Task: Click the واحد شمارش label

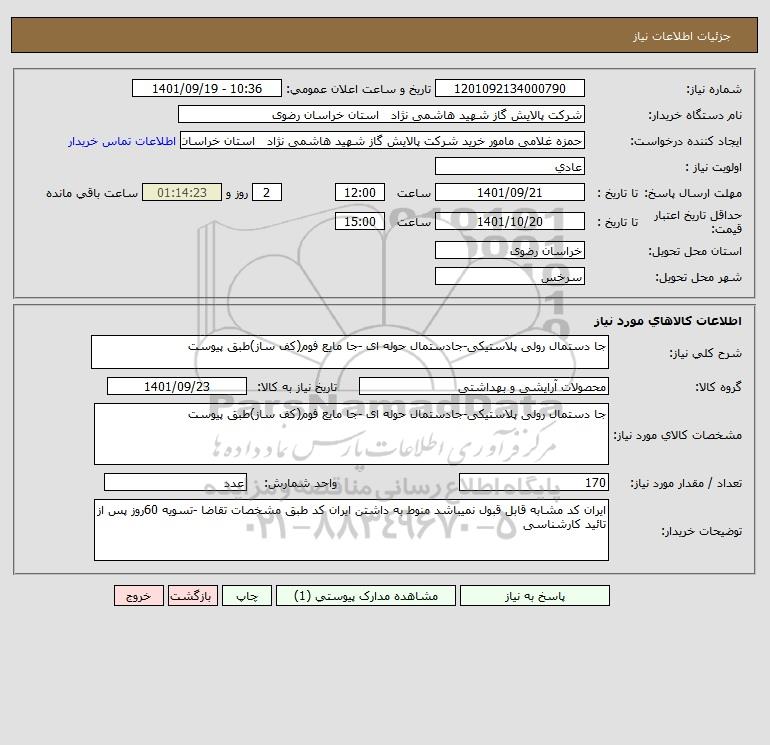Action: tap(301, 483)
